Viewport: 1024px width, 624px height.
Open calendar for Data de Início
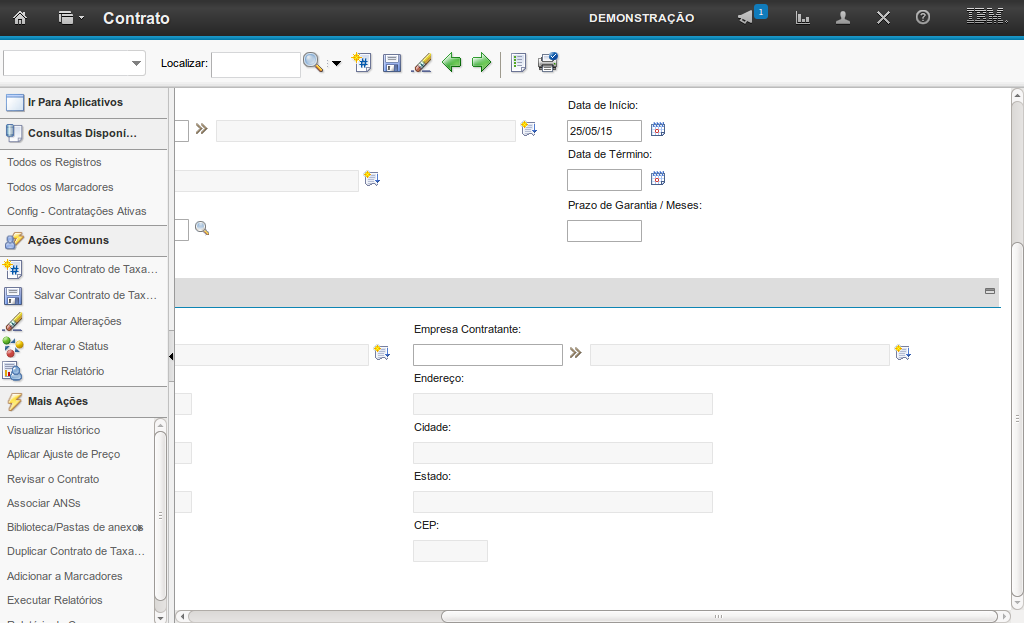click(x=658, y=129)
